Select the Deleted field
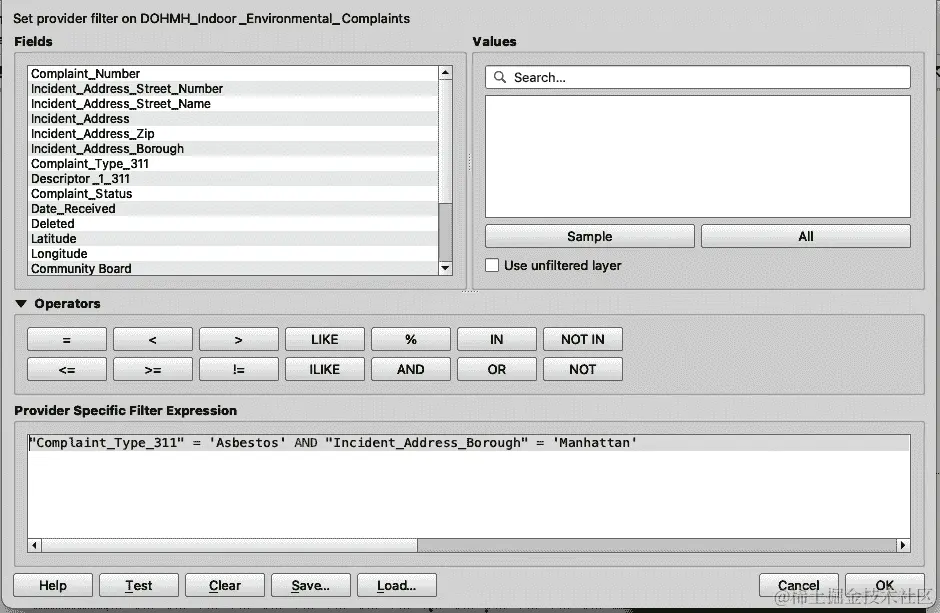The width and height of the screenshot is (940, 613). pos(233,223)
